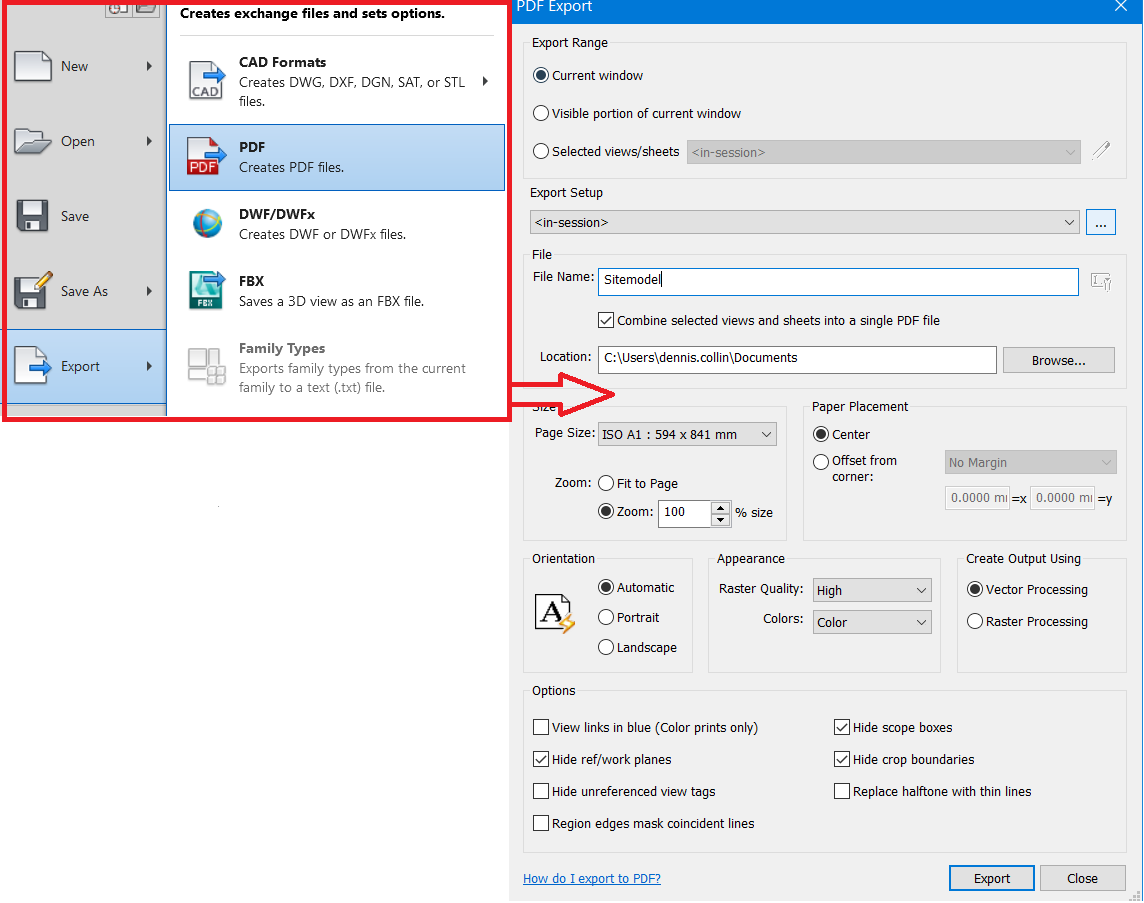Click the Save floppy disk icon

coord(32,216)
